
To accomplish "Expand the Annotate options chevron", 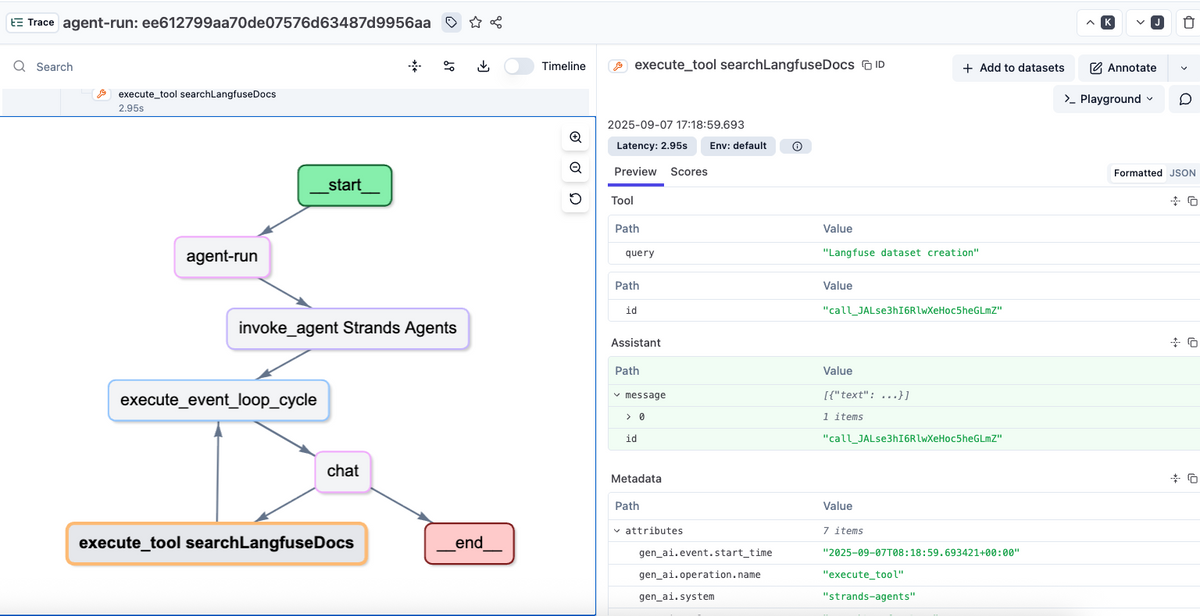I will 1185,67.
